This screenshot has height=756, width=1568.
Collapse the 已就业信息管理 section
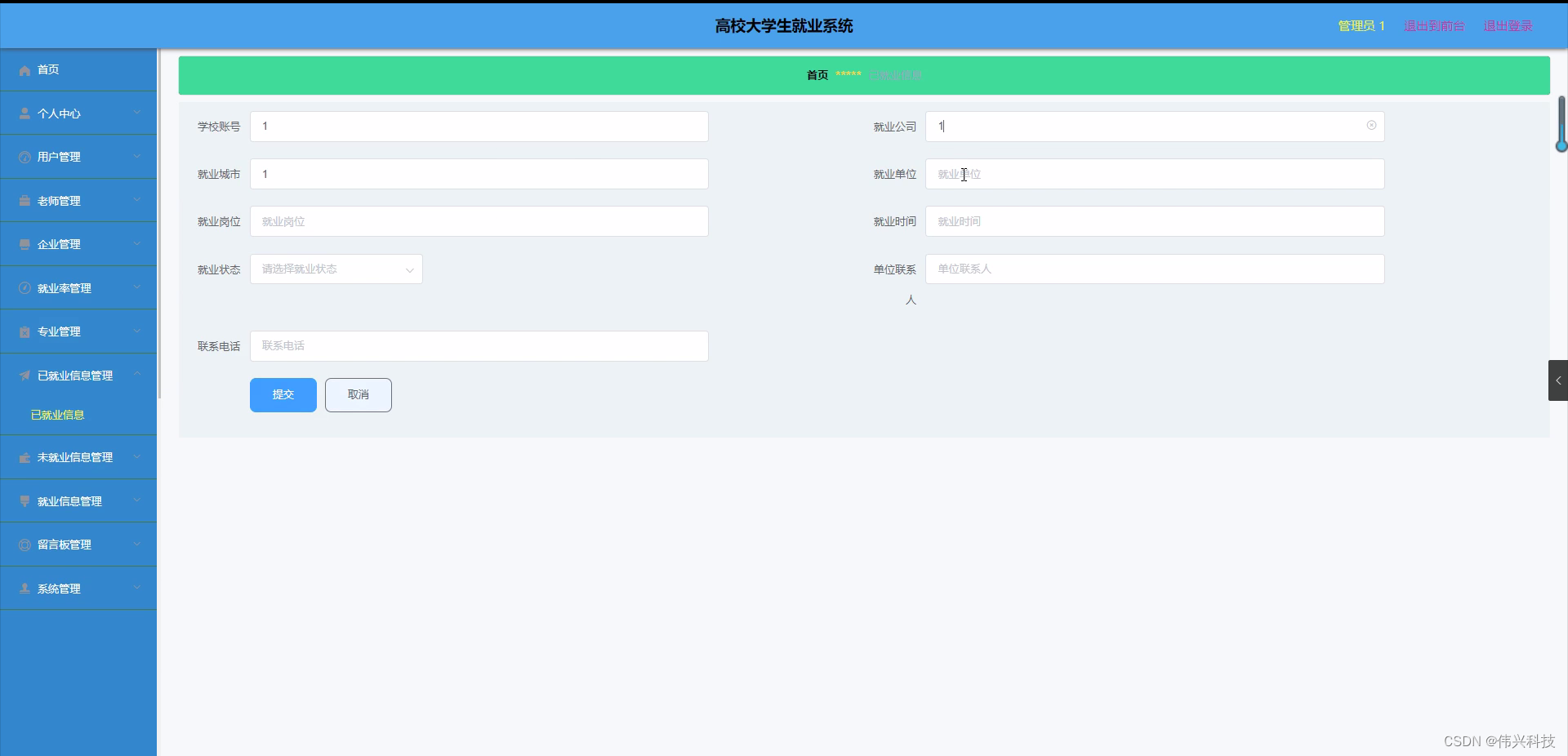point(78,375)
